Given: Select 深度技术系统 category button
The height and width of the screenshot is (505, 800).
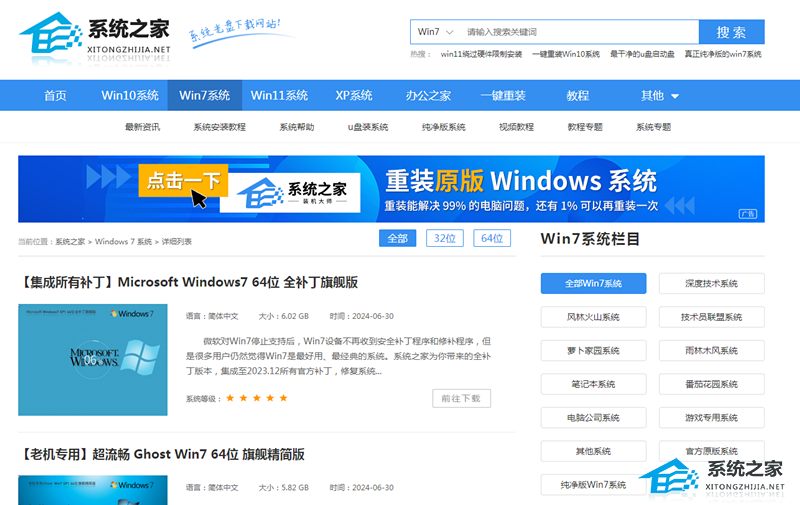Looking at the screenshot, I should coord(711,284).
